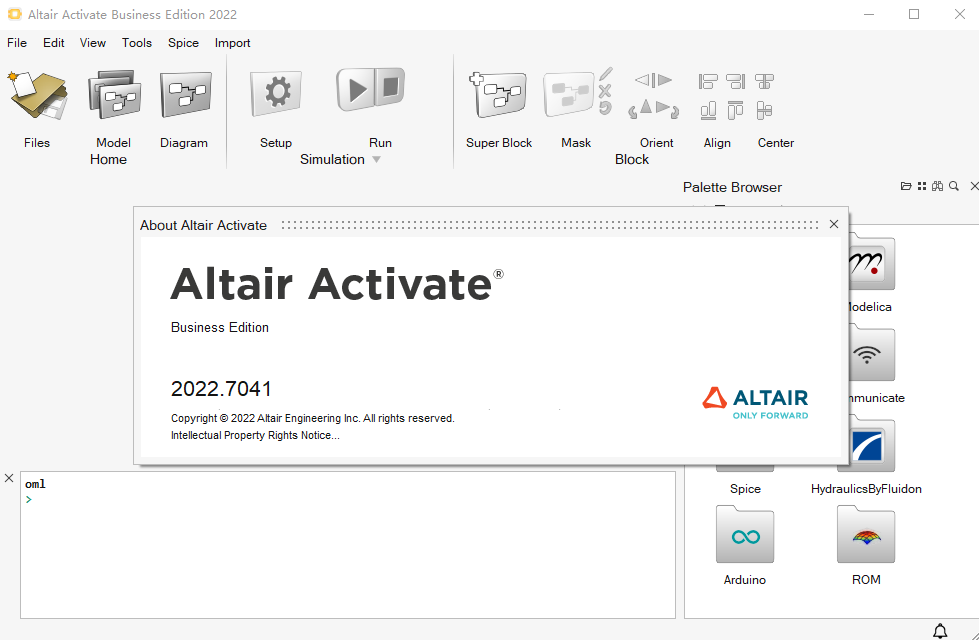Select the Diagram tool icon
This screenshot has height=640, width=979.
185,94
